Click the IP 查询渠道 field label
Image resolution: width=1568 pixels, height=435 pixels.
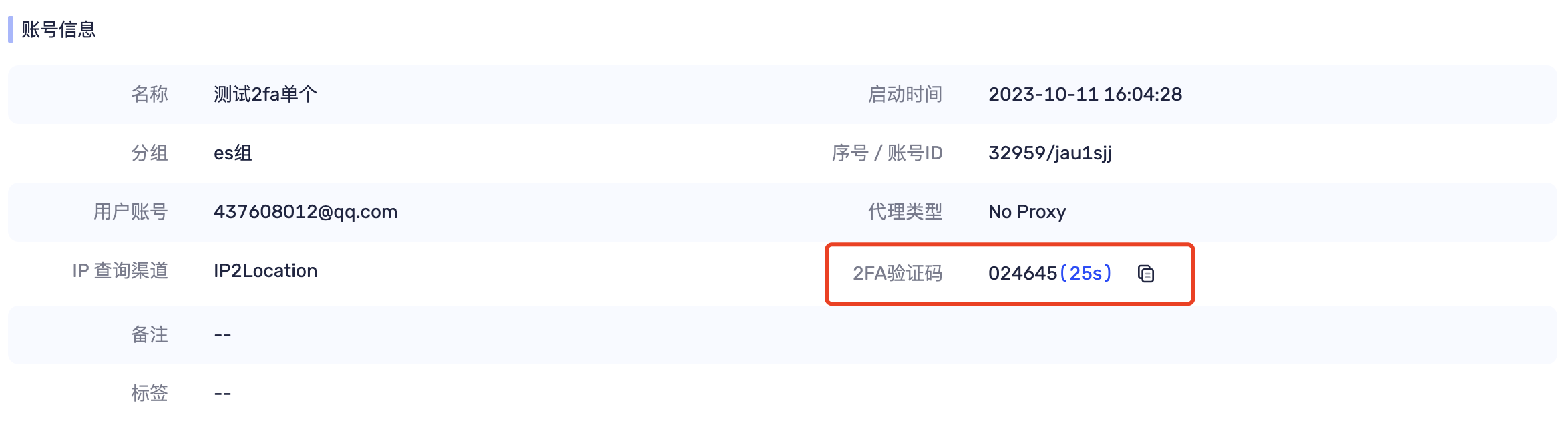click(x=120, y=271)
